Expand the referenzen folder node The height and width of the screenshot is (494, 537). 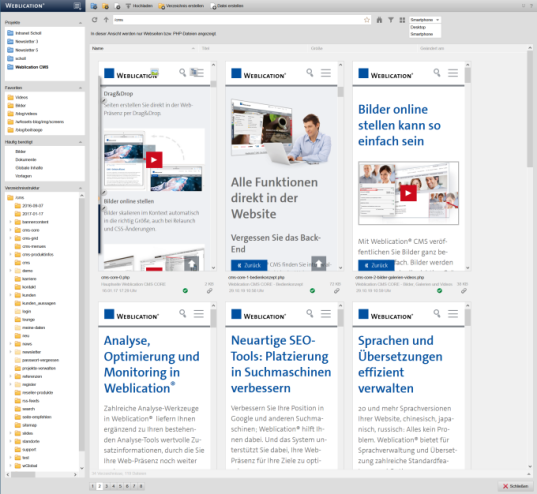click(x=11, y=376)
